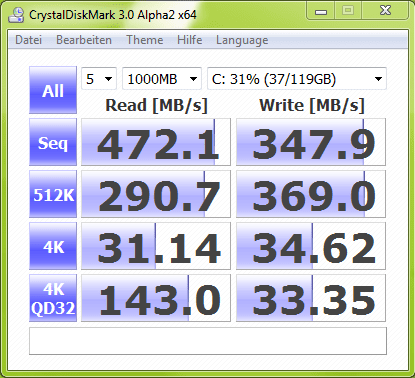Open the Theme menu

click(145, 40)
